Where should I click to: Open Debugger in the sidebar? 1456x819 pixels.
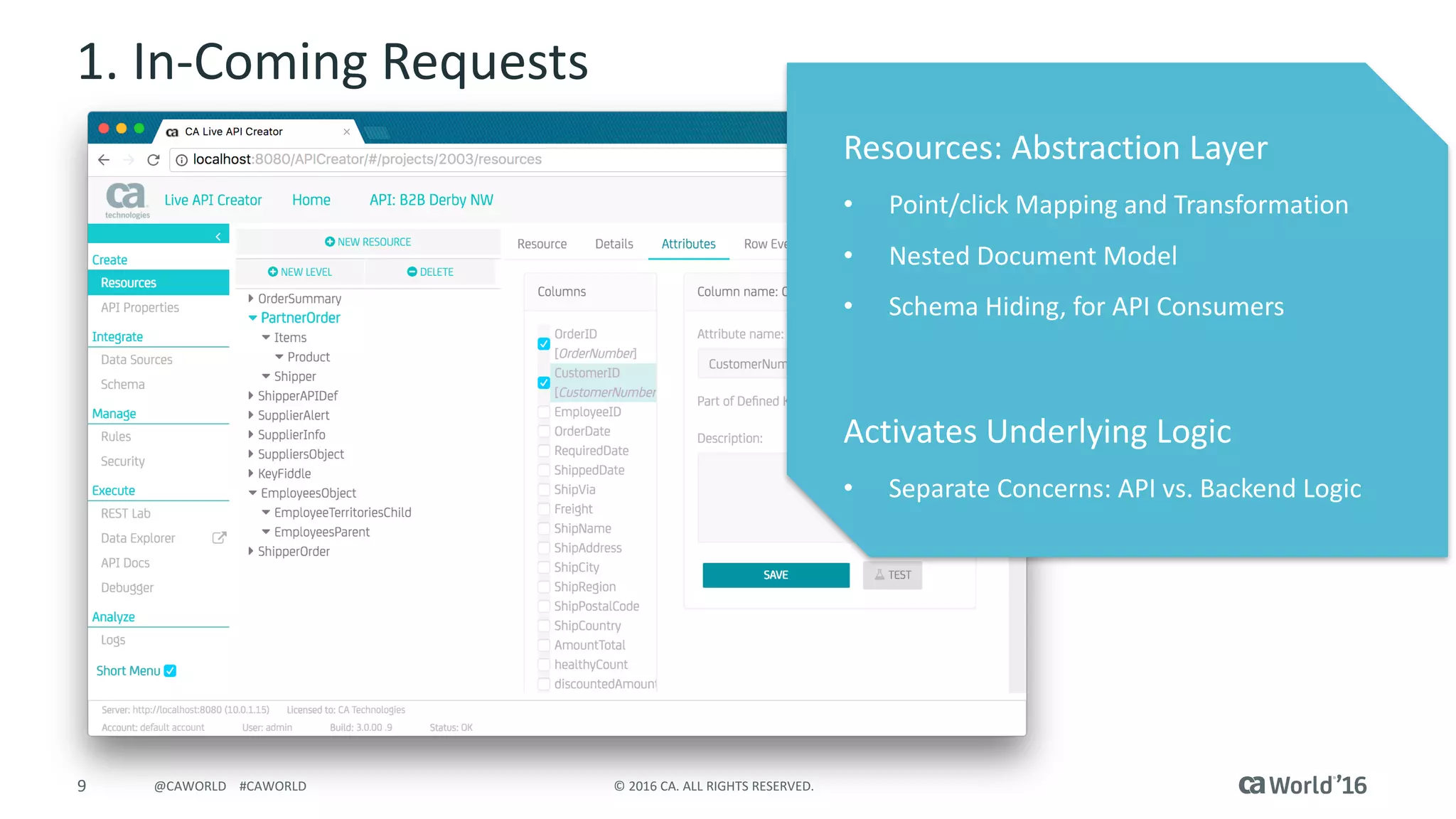coord(127,588)
